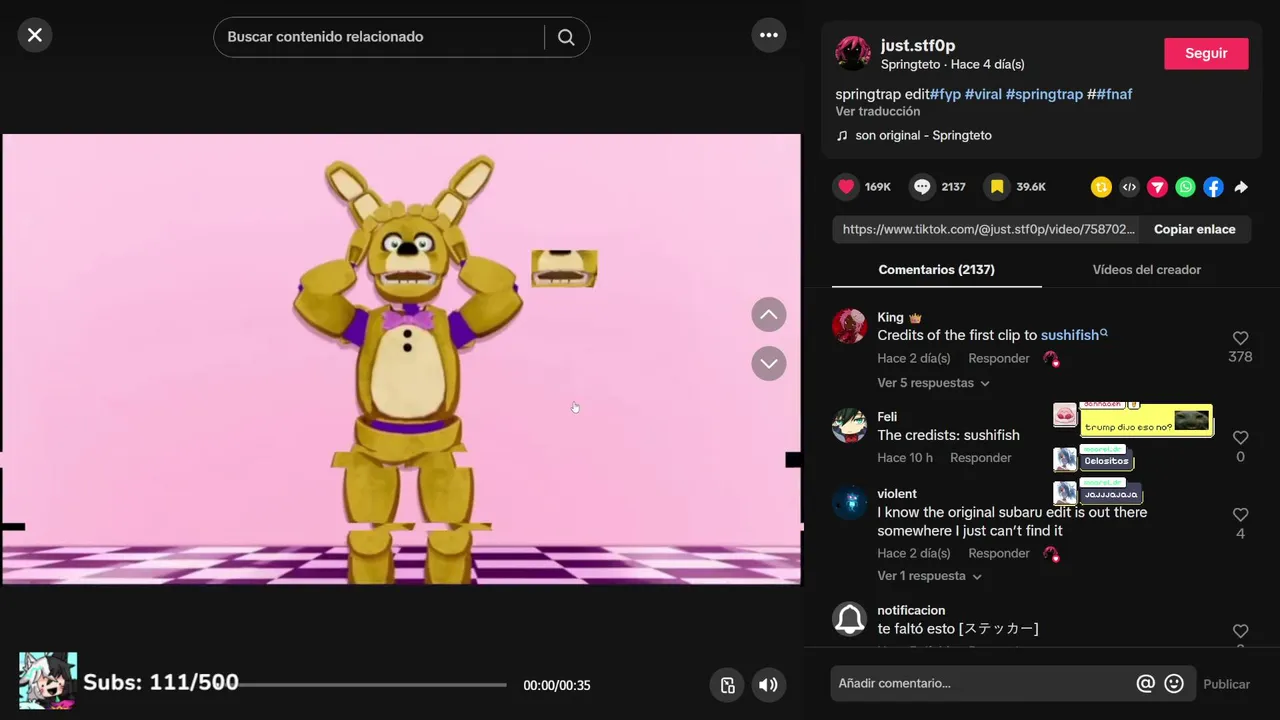Viewport: 1280px width, 720px height.
Task: Like the video via heart icon
Action: [x=847, y=187]
